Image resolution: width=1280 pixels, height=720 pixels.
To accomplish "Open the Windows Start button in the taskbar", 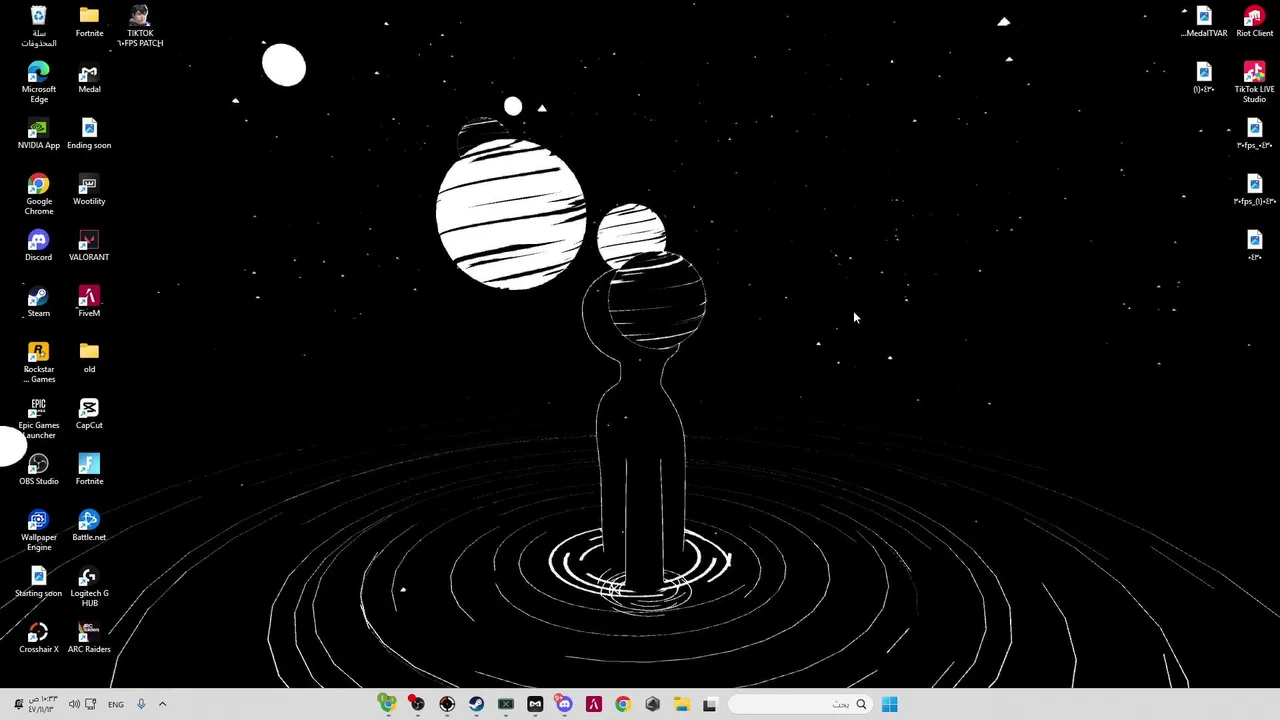I will tap(889, 704).
